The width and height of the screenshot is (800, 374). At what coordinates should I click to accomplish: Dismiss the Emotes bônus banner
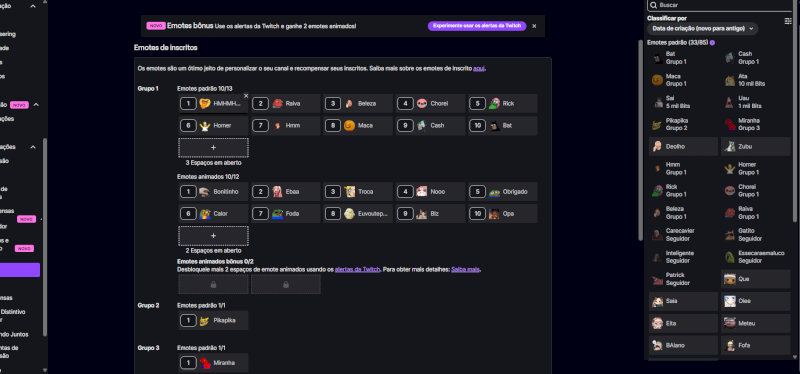[x=534, y=26]
